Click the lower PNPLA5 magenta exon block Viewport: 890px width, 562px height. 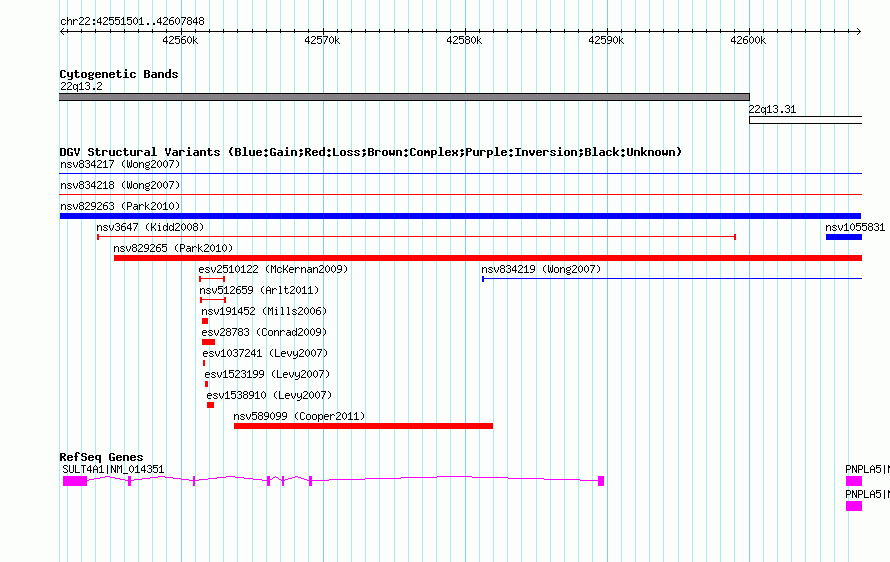pyautogui.click(x=854, y=506)
